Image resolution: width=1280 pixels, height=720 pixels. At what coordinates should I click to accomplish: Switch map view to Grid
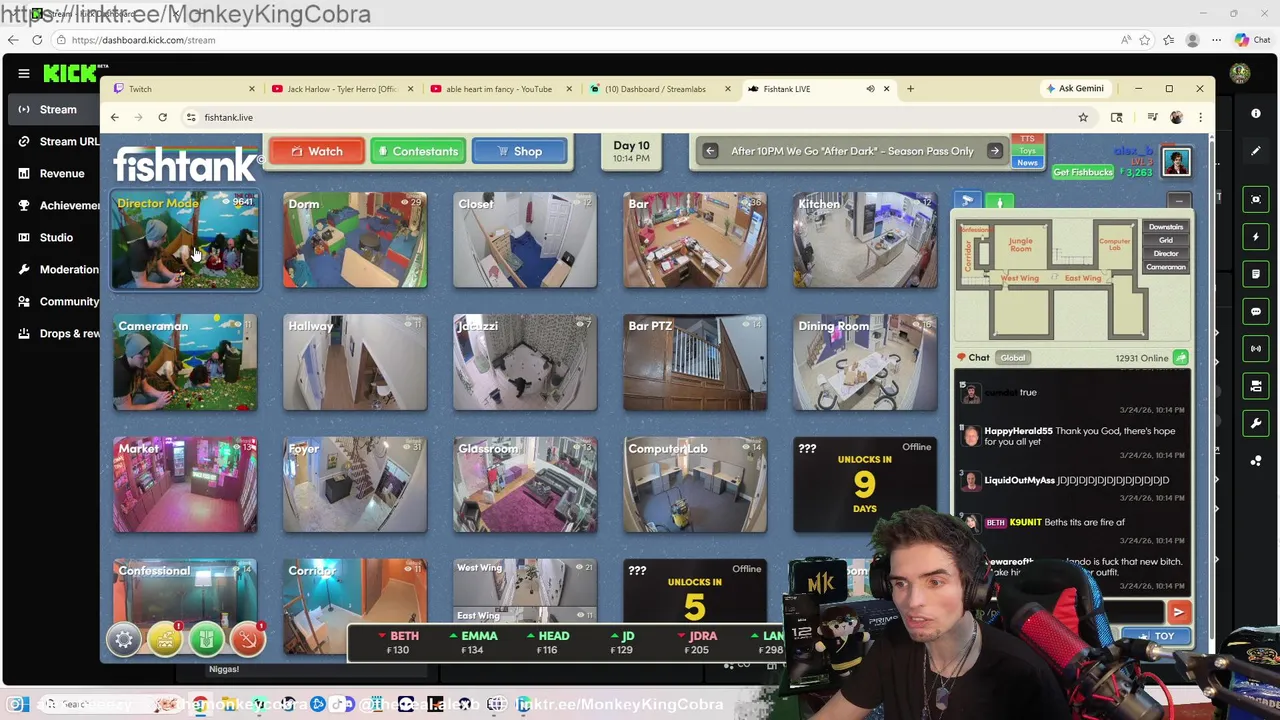point(1166,240)
